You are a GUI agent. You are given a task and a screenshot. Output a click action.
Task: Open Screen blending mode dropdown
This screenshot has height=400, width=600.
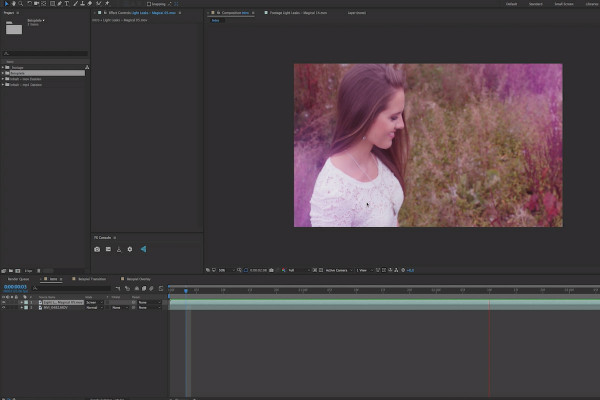[94, 302]
